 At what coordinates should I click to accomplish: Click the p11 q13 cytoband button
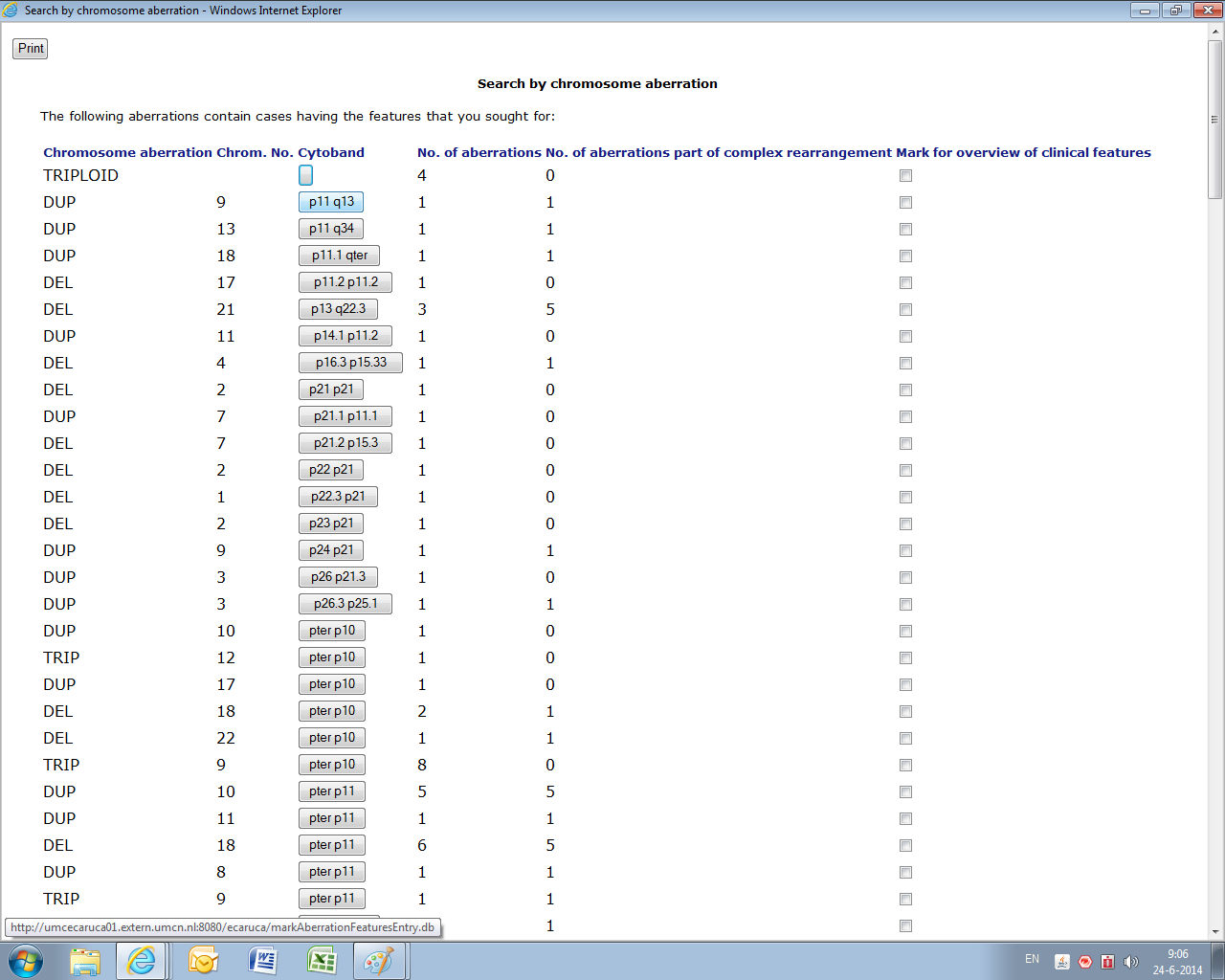[x=331, y=202]
